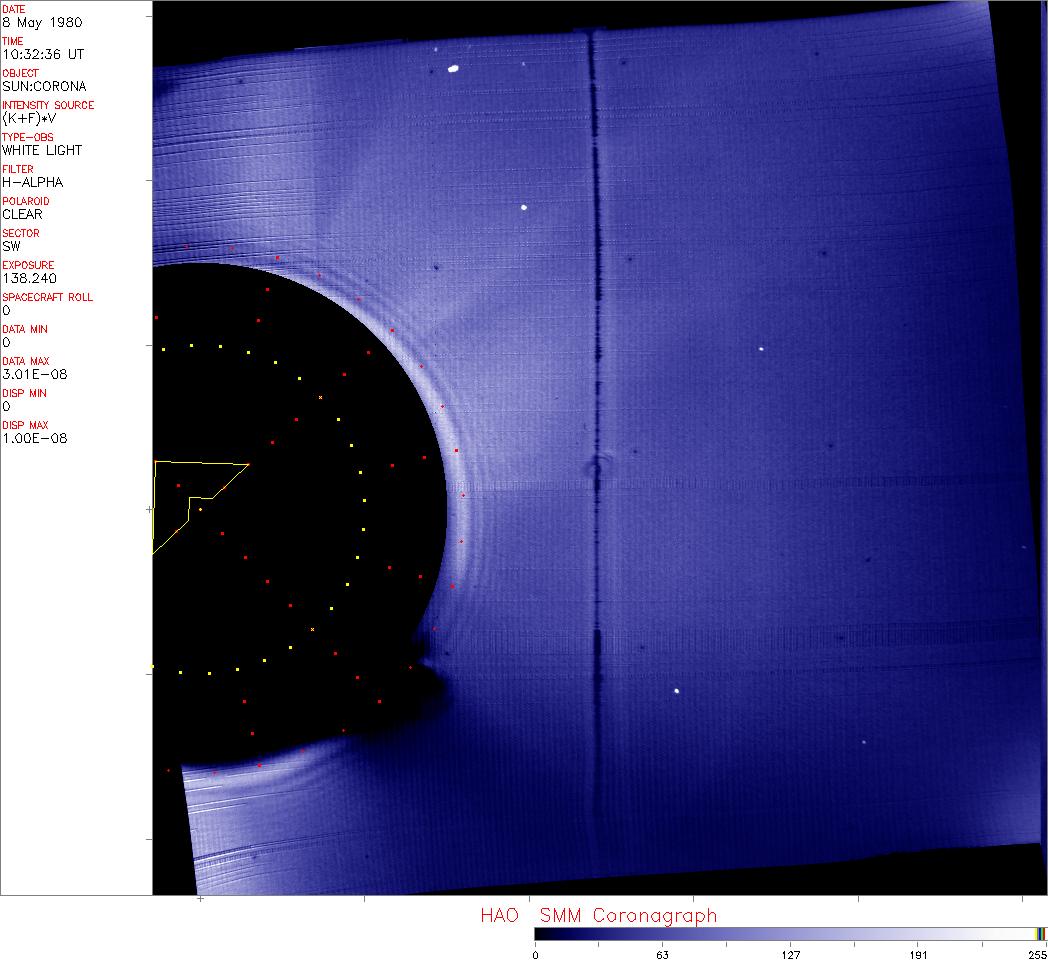Click the '63' tick label under the colorbar
Image resolution: width=1048 pixels, height=960 pixels.
click(x=662, y=954)
